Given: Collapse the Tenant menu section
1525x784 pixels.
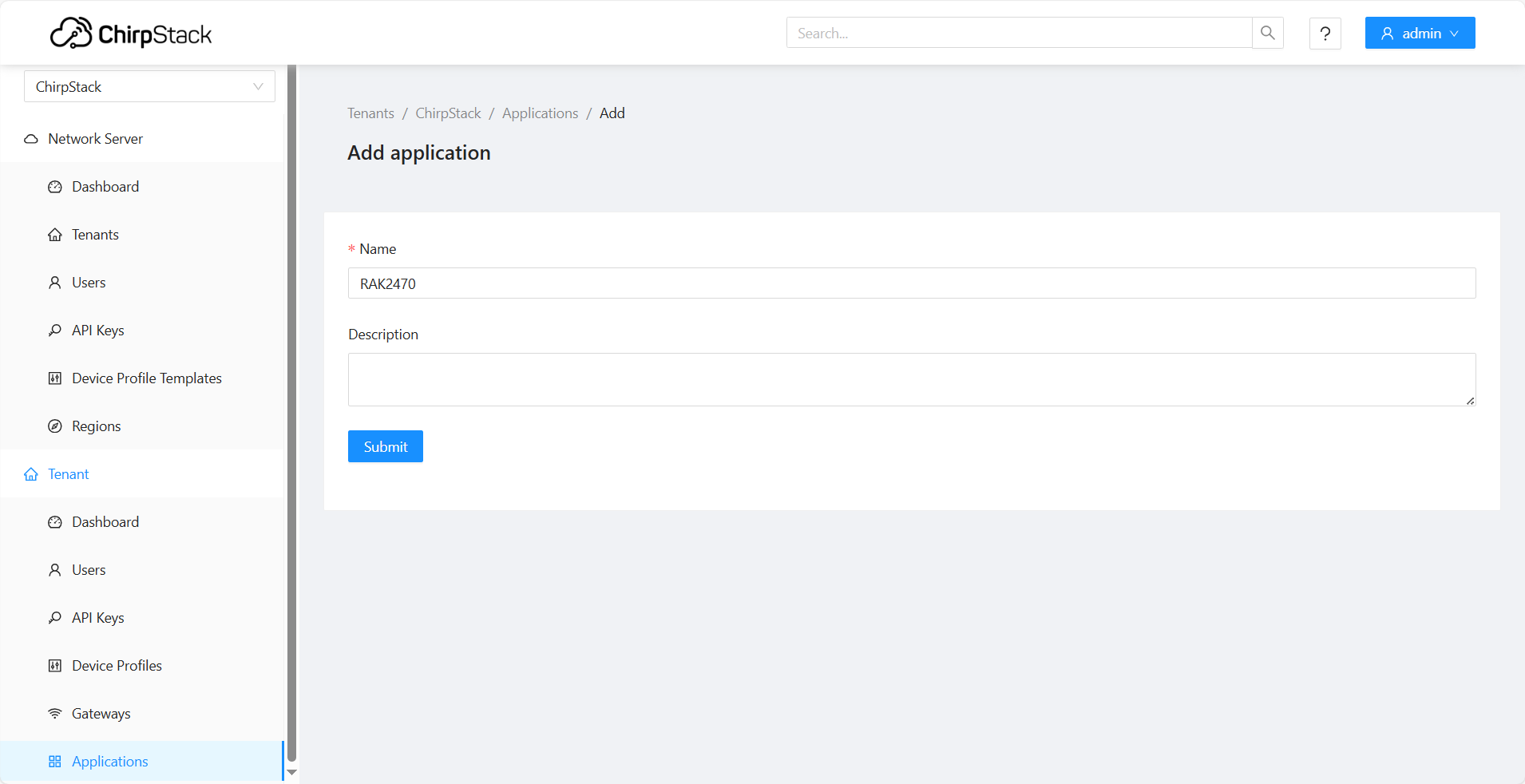Looking at the screenshot, I should point(142,474).
